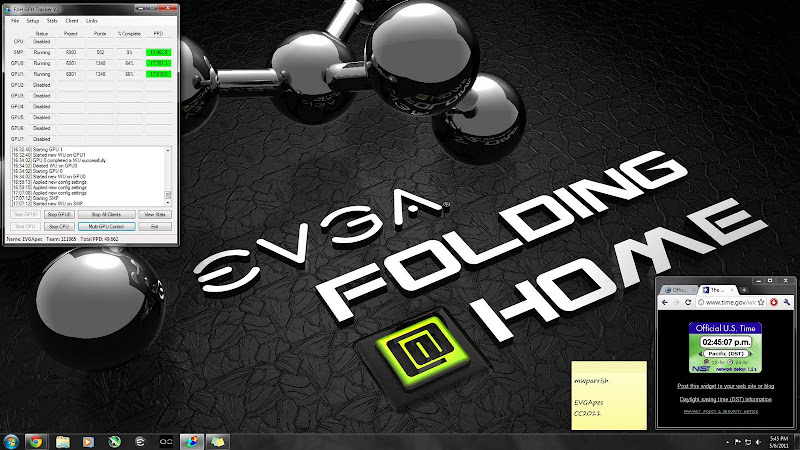The width and height of the screenshot is (800, 450).
Task: Click the EVGA 'E' taskbar icon
Action: click(x=140, y=441)
